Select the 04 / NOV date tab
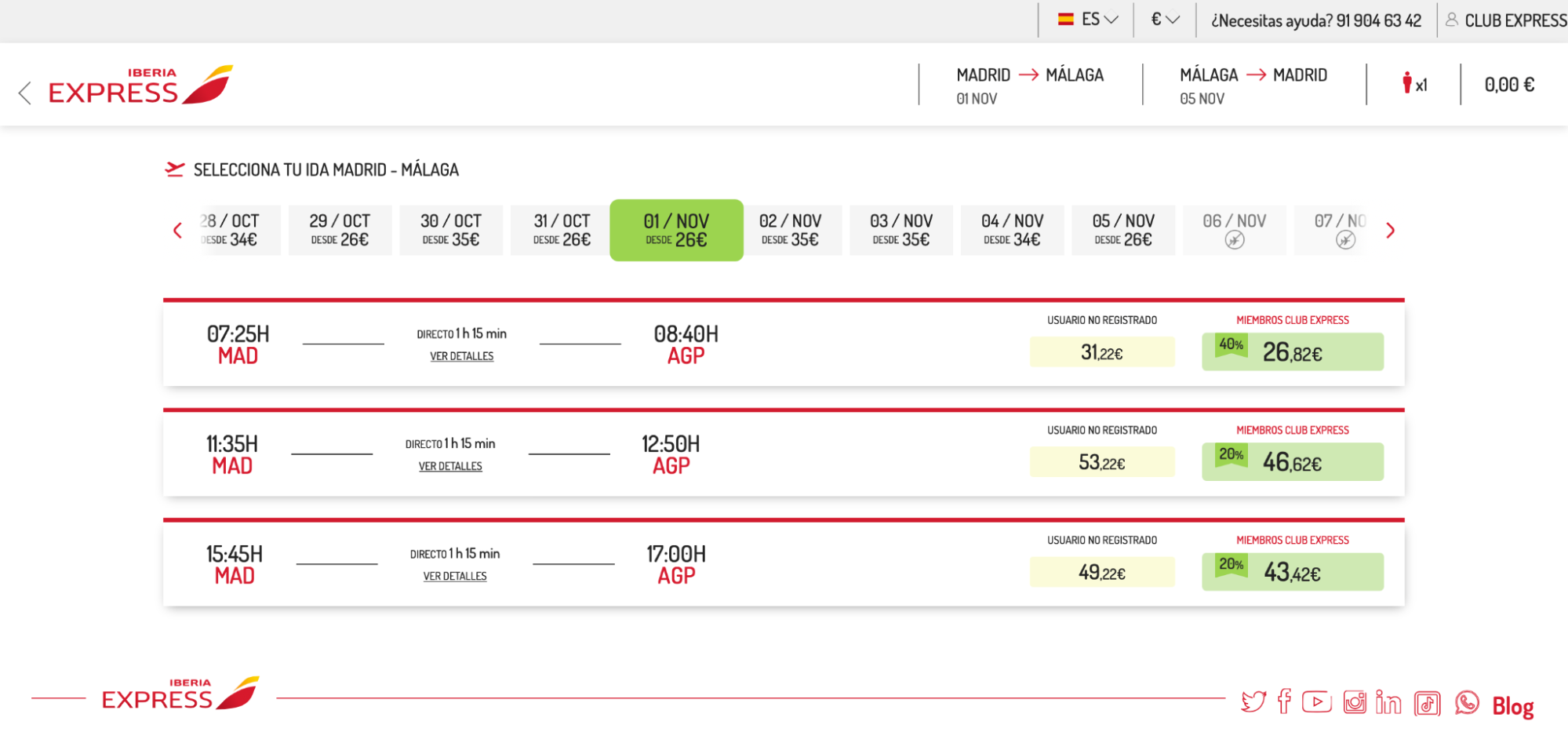Screen dimensions: 1568x754 1013,230
